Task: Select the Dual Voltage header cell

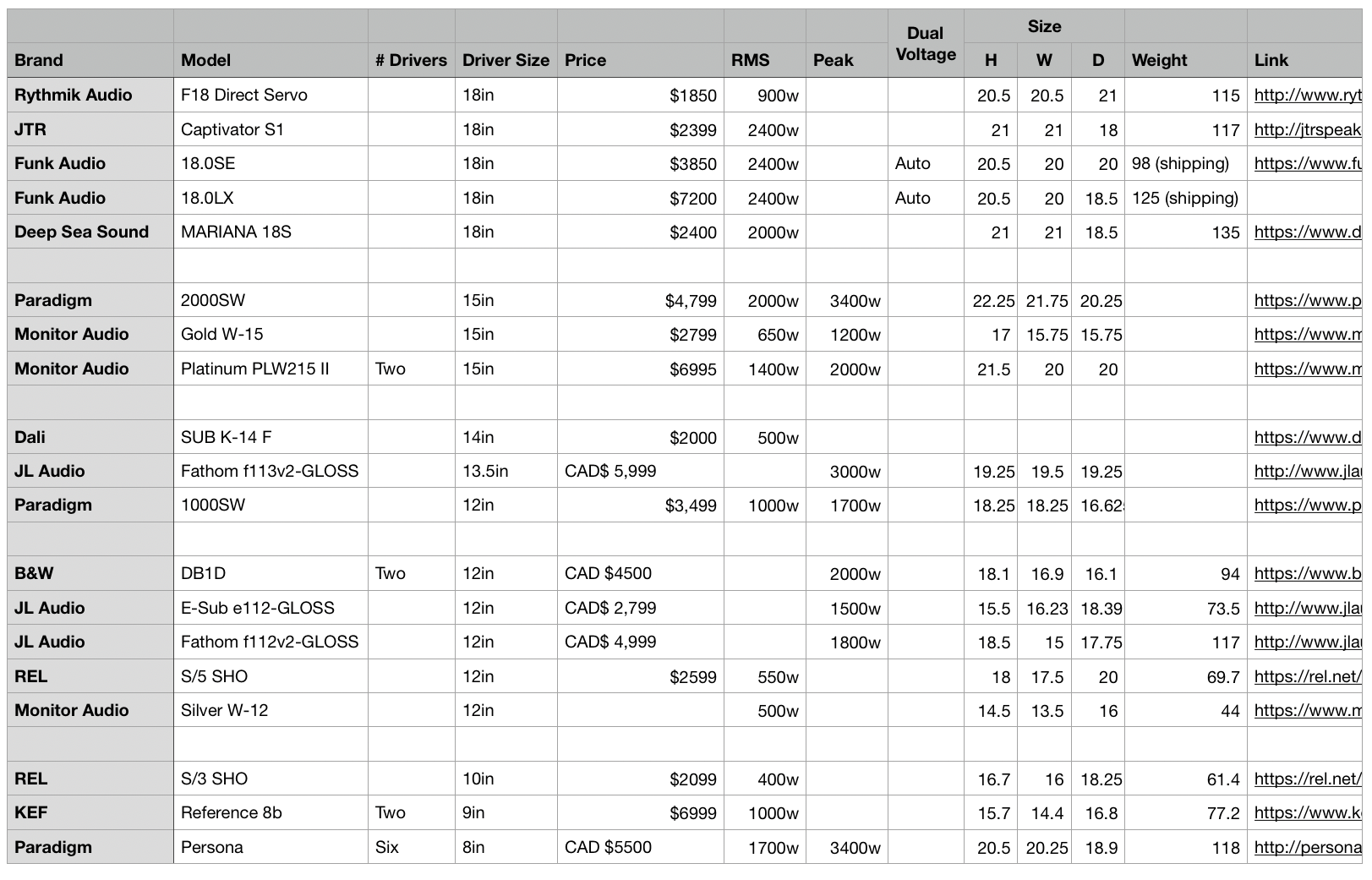Action: click(x=926, y=44)
